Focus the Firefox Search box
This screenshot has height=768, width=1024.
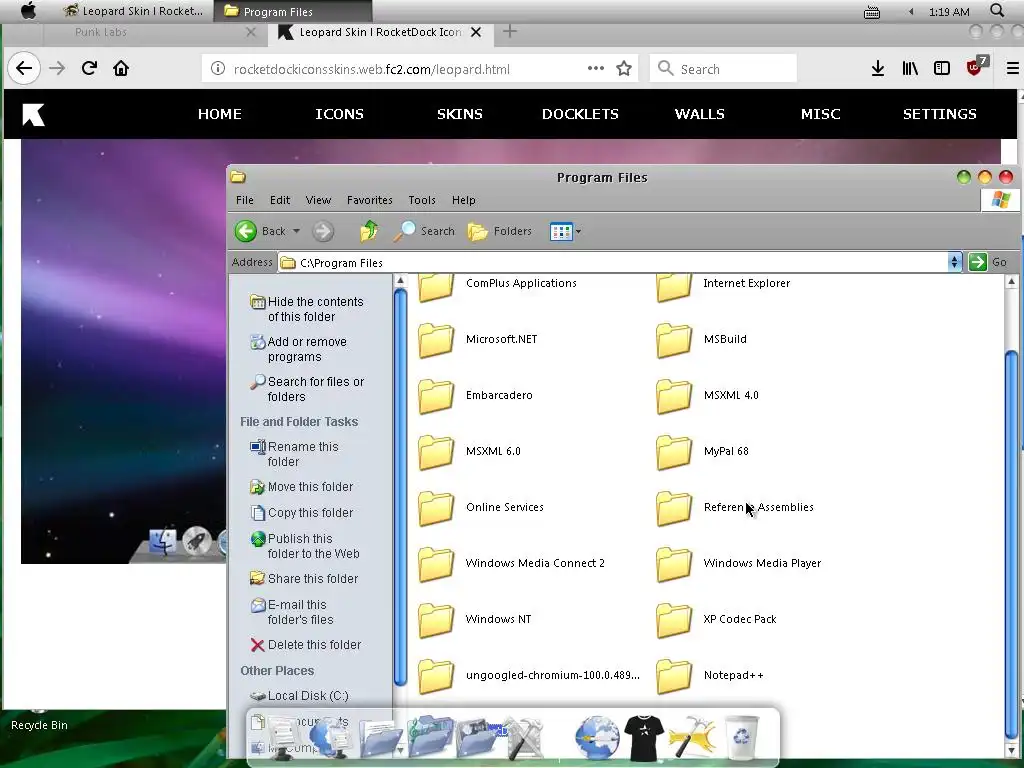tap(723, 69)
